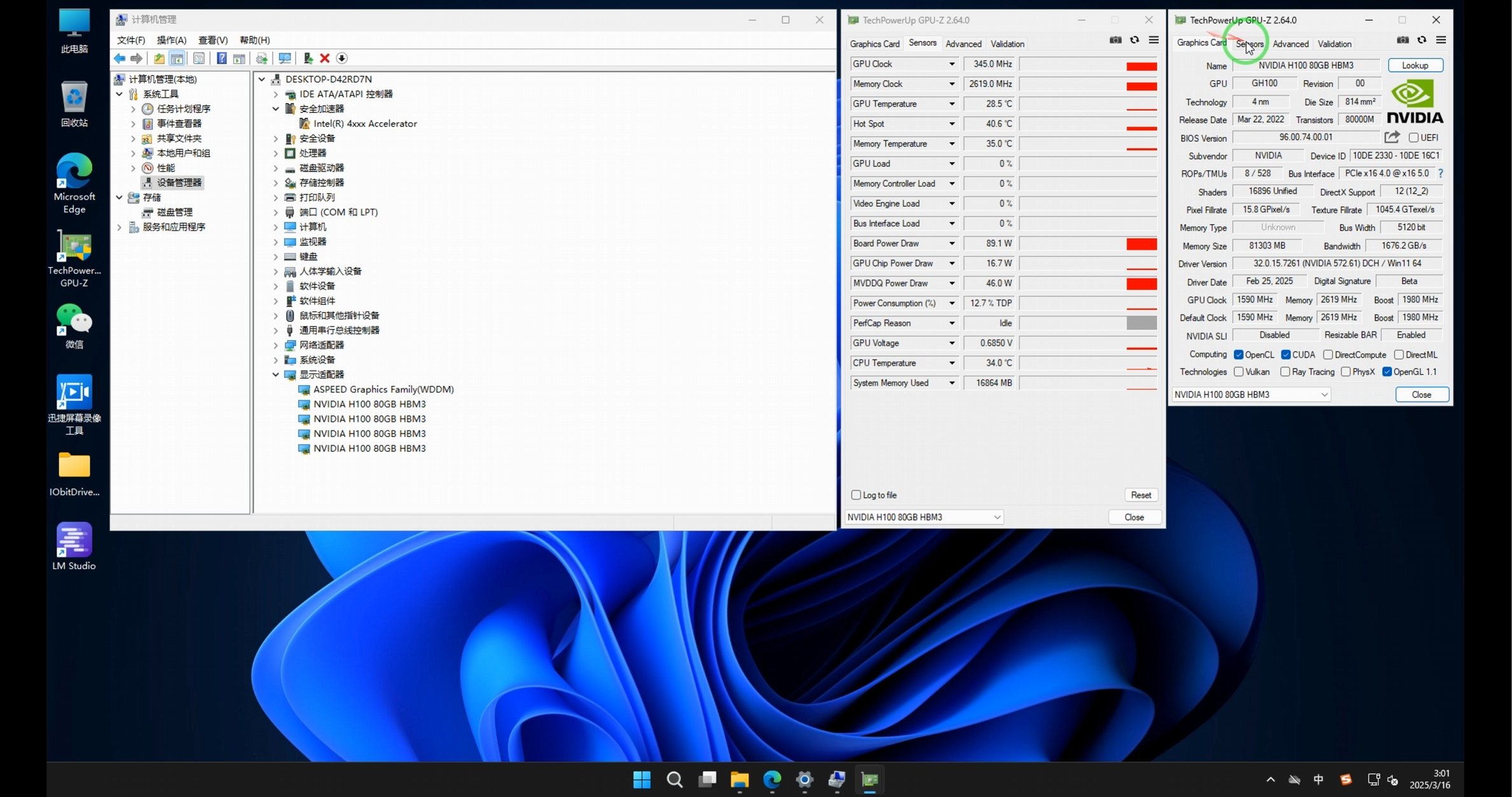Open the Properties sheet toolbar icon
The width and height of the screenshot is (1512, 797).
[199, 58]
